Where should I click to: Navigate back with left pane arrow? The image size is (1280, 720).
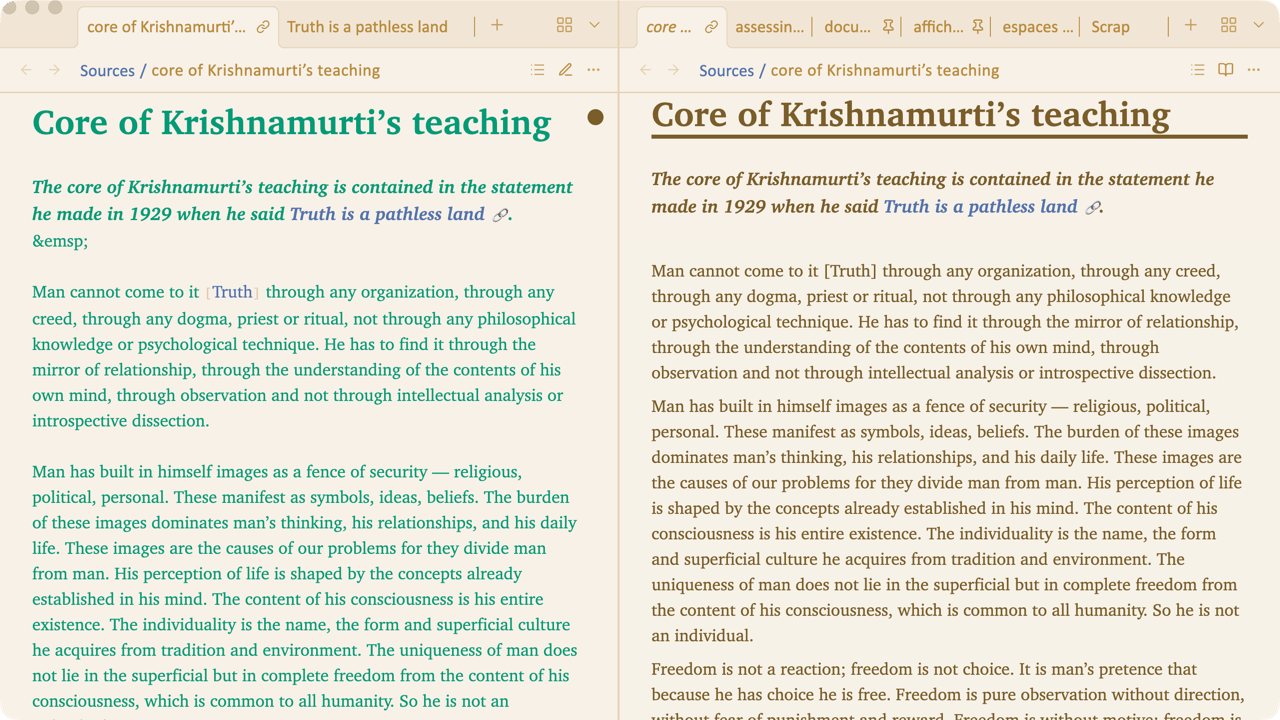pyautogui.click(x=27, y=70)
